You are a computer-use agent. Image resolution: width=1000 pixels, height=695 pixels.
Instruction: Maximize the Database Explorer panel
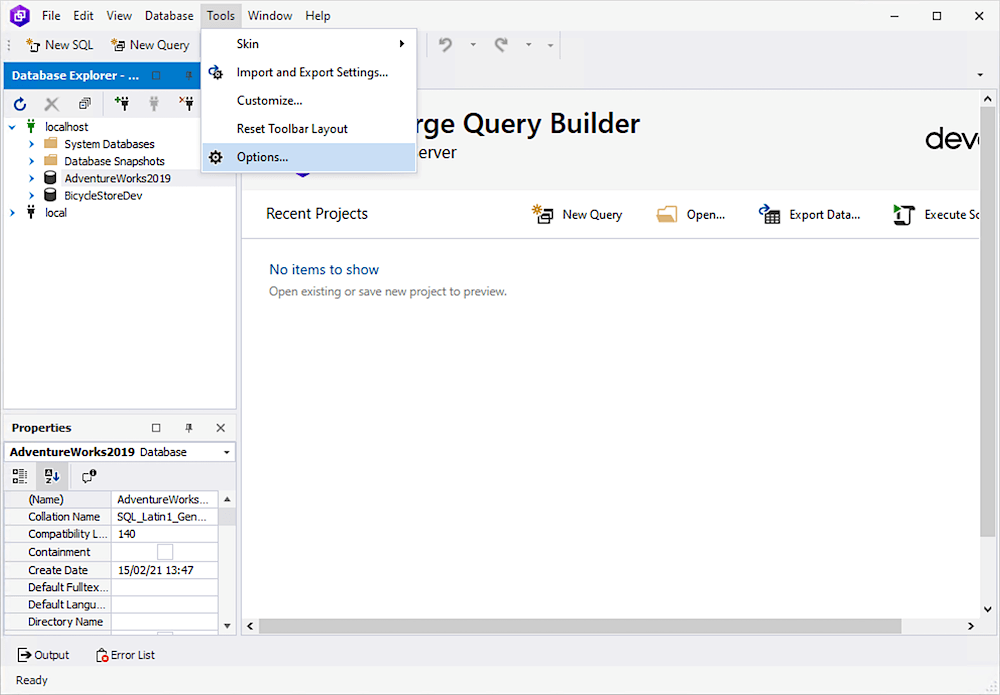coord(156,75)
